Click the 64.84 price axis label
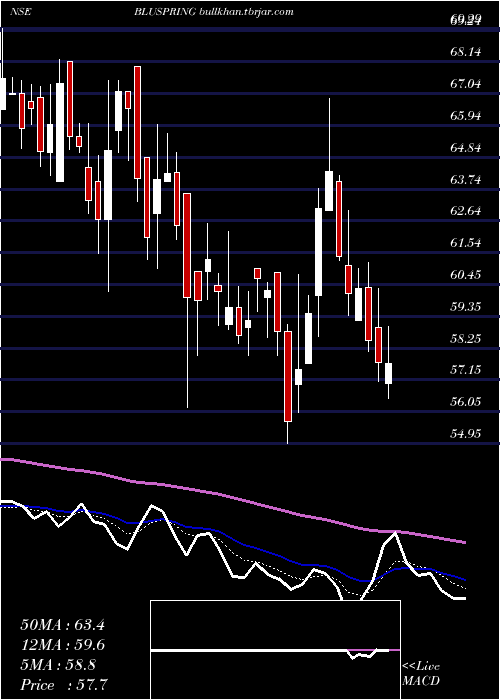The height and width of the screenshot is (700, 500). tap(466, 148)
